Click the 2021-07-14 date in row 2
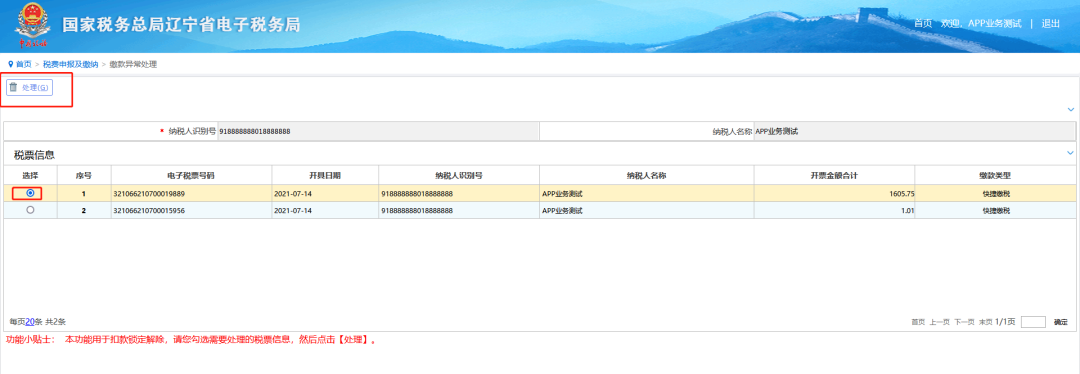This screenshot has height=374, width=1080. [x=293, y=211]
